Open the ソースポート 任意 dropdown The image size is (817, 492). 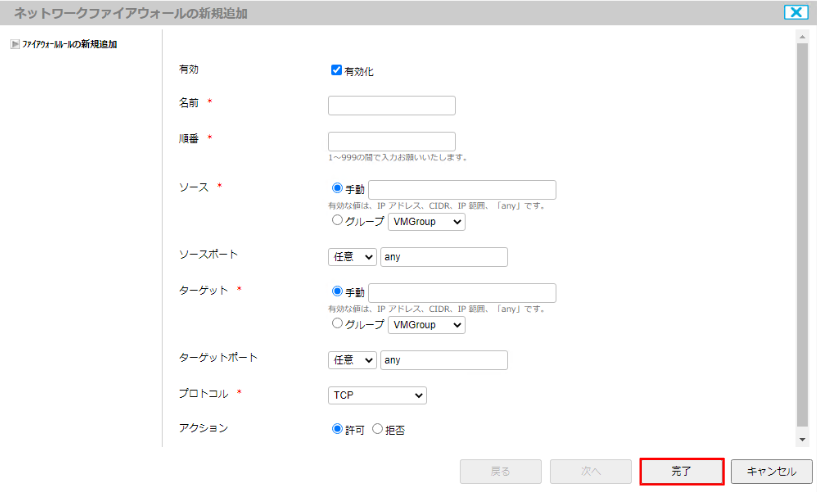click(x=352, y=257)
